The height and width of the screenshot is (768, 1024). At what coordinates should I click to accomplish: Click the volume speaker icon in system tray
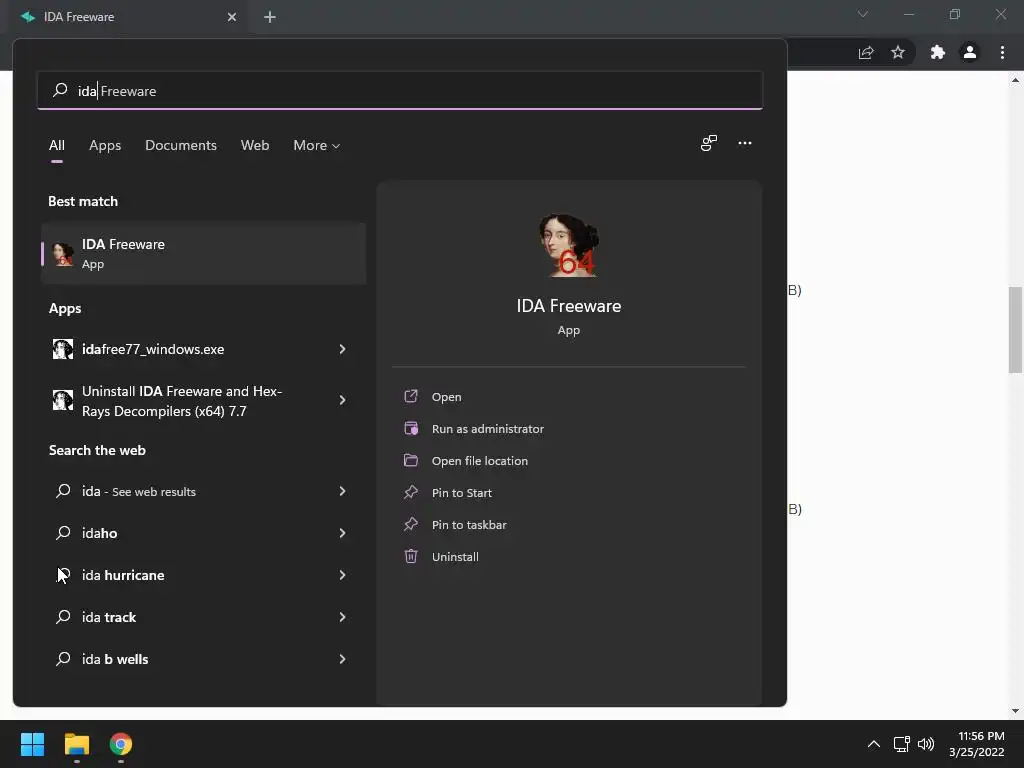click(x=926, y=744)
